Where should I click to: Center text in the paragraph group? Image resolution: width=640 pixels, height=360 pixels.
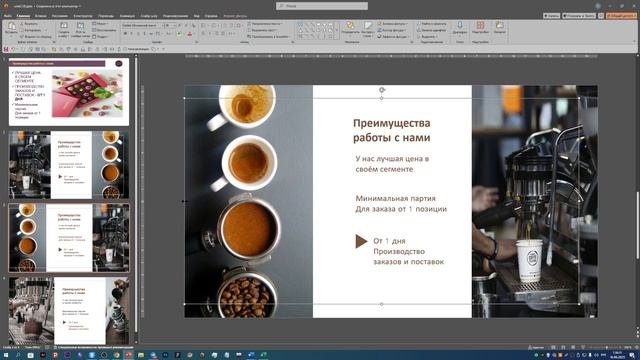(210, 33)
